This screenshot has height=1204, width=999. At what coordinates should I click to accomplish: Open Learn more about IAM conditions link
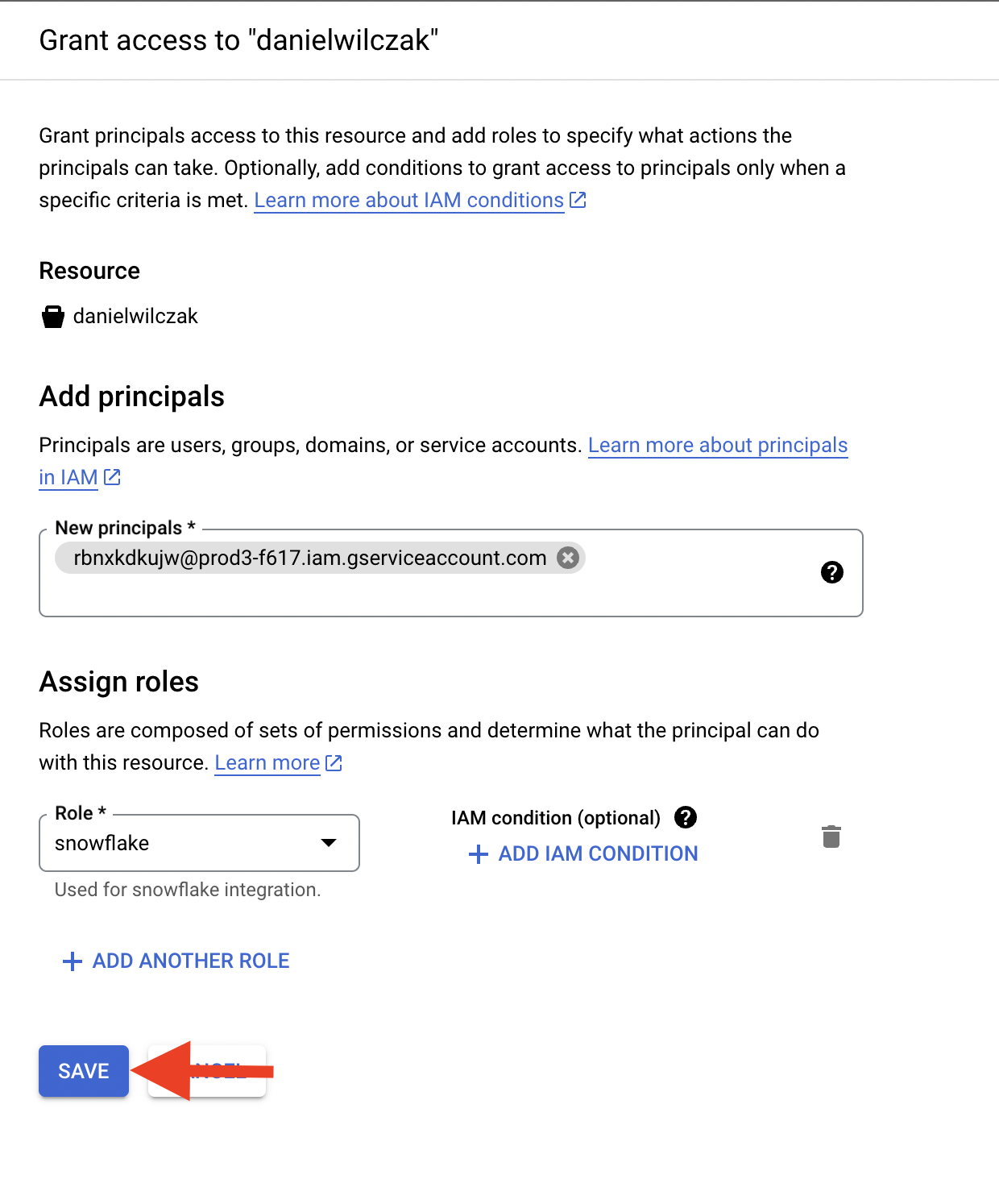pyautogui.click(x=408, y=200)
